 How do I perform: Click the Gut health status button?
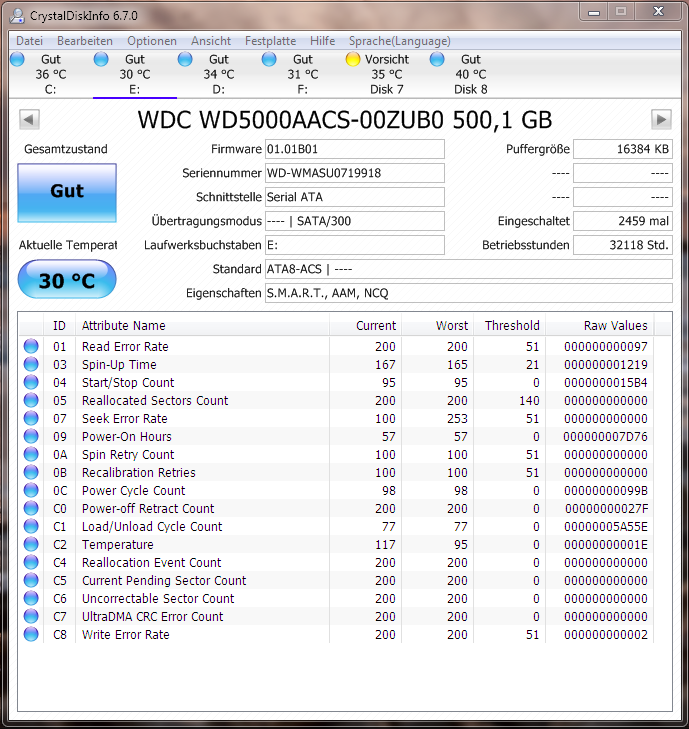tap(67, 192)
